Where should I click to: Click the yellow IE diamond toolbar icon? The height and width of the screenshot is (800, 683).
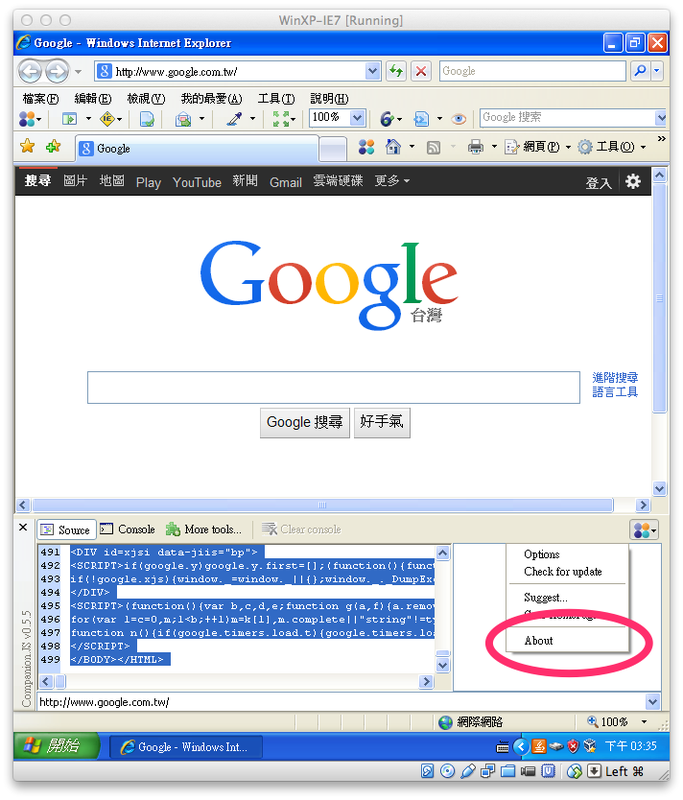click(x=107, y=119)
